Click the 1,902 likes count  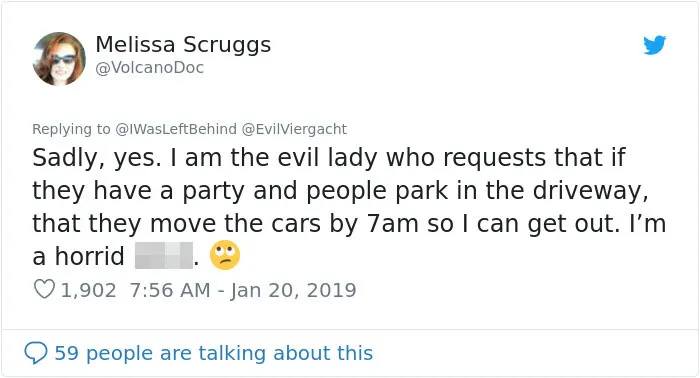pyautogui.click(x=88, y=290)
